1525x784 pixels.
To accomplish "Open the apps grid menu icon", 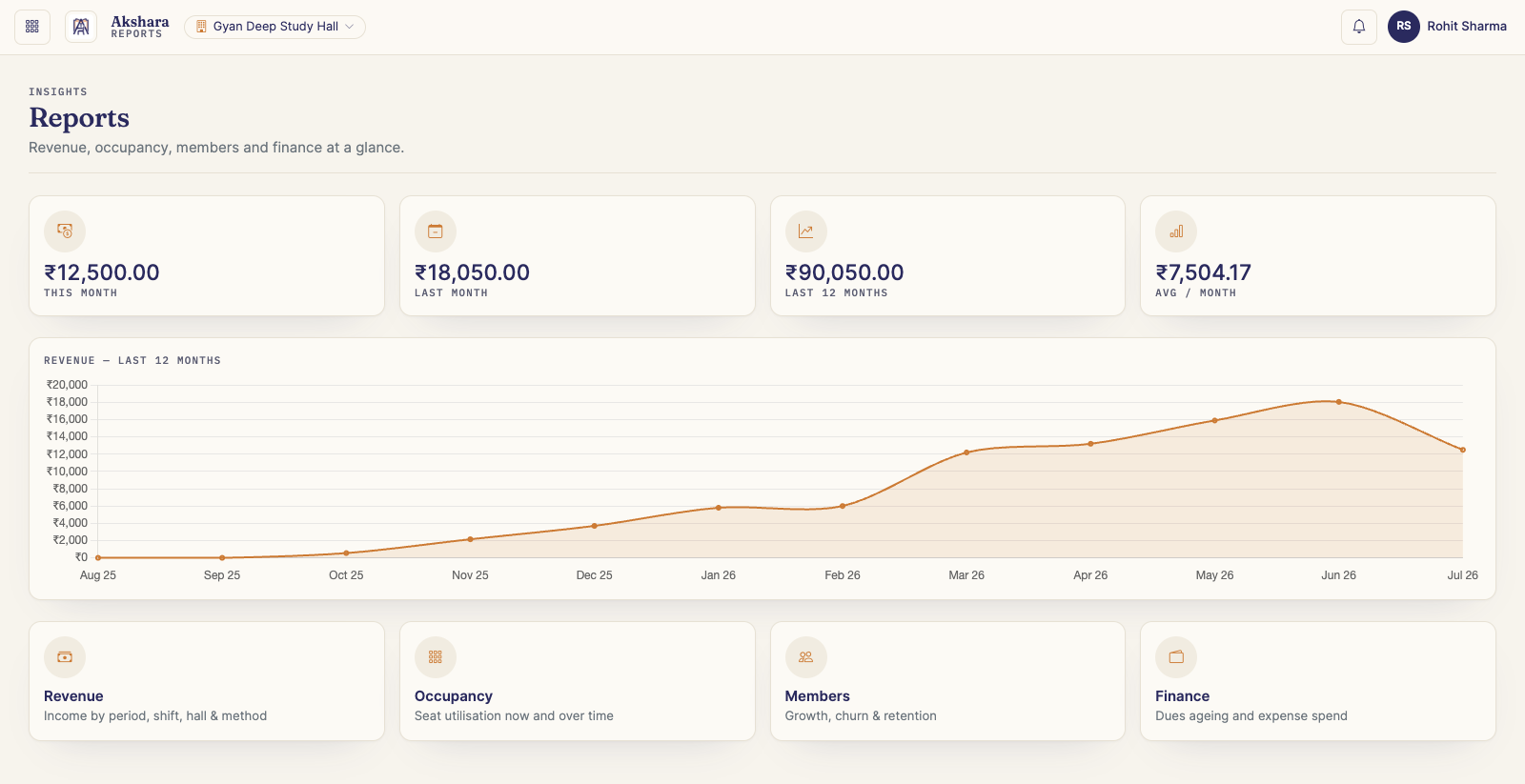I will coord(32,27).
